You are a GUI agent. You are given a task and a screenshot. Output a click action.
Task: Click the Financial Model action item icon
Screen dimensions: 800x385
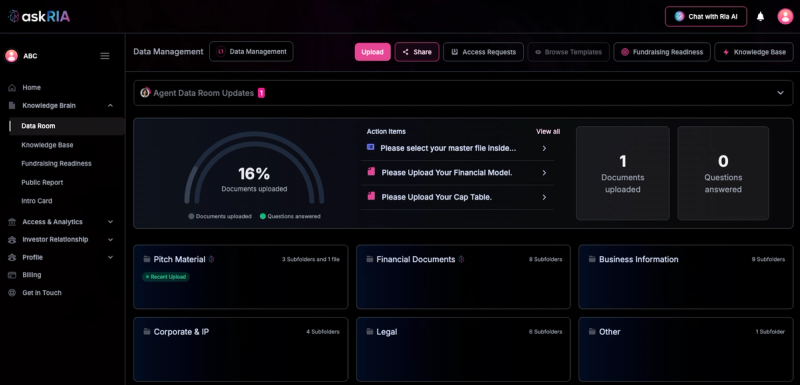(x=371, y=172)
